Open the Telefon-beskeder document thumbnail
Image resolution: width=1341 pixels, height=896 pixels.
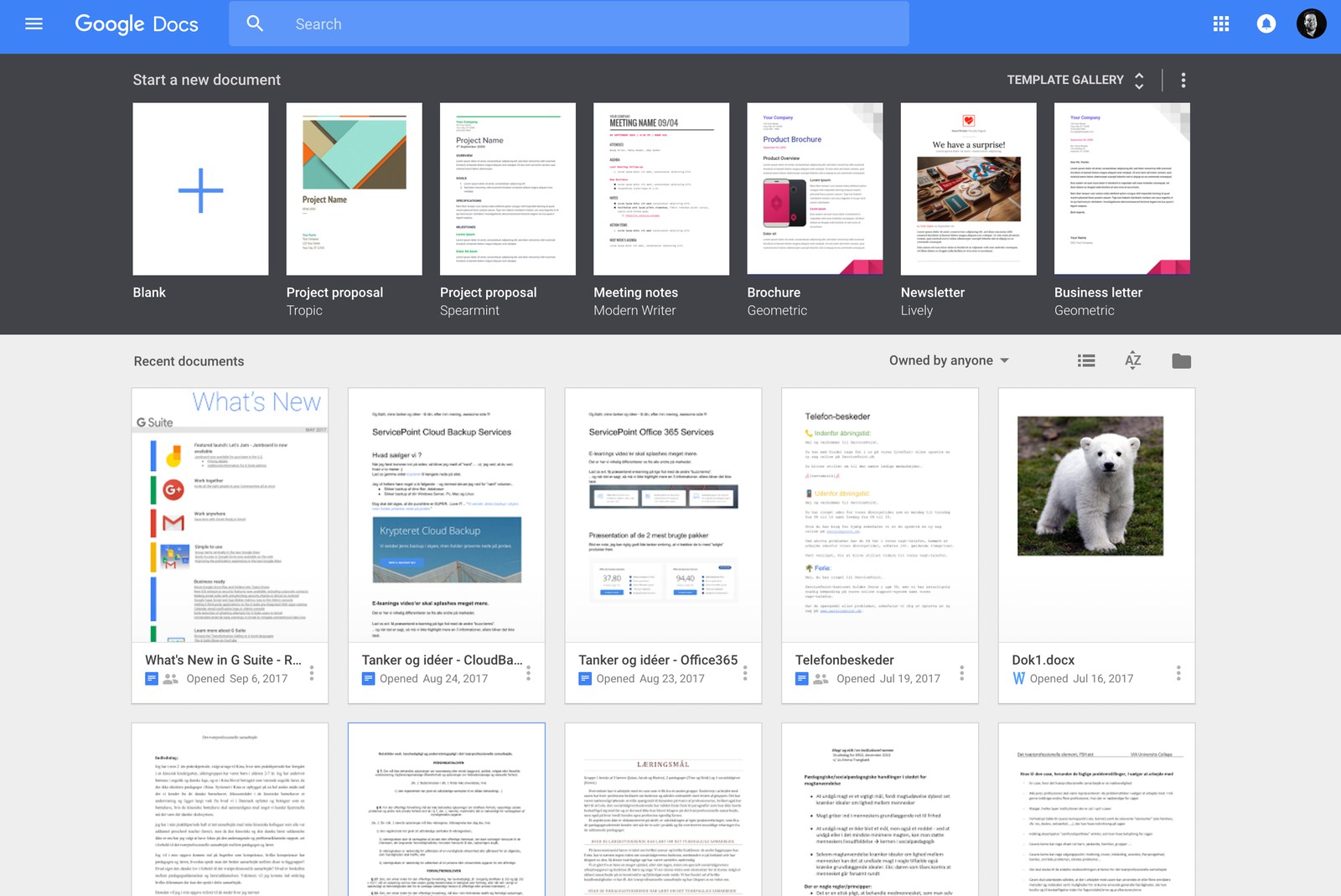click(880, 515)
